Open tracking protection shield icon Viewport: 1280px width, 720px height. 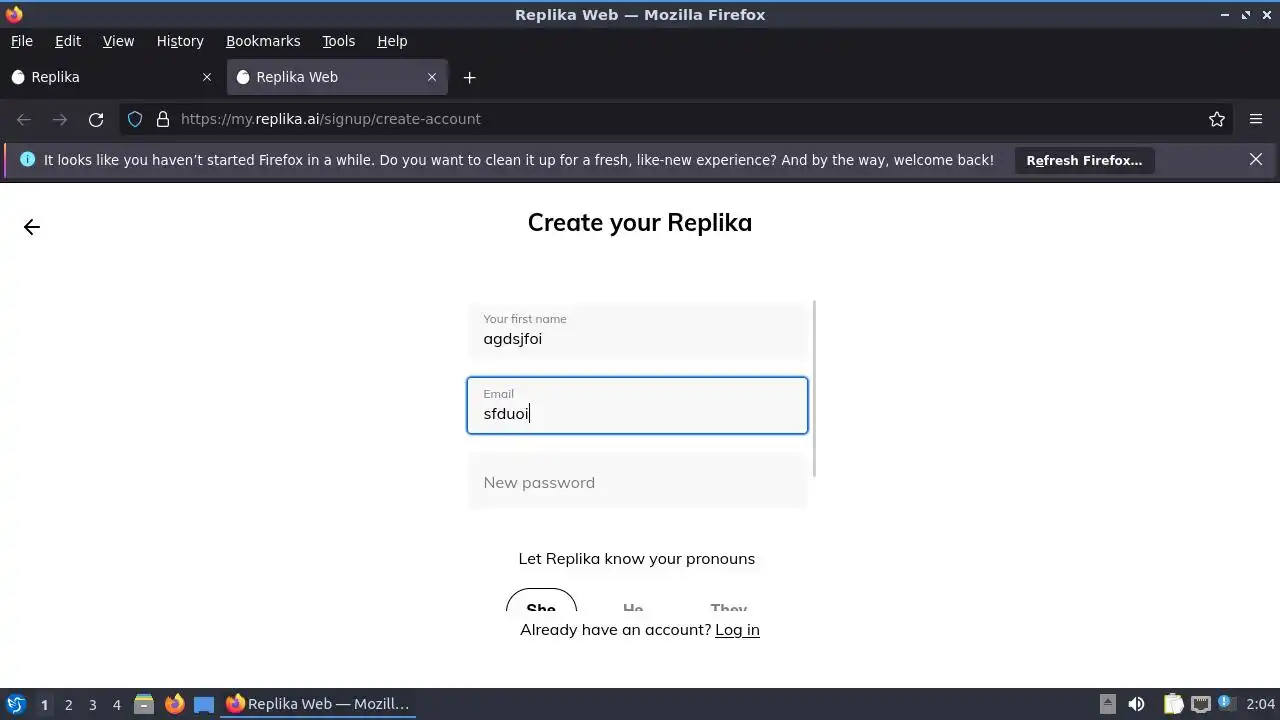coord(135,119)
